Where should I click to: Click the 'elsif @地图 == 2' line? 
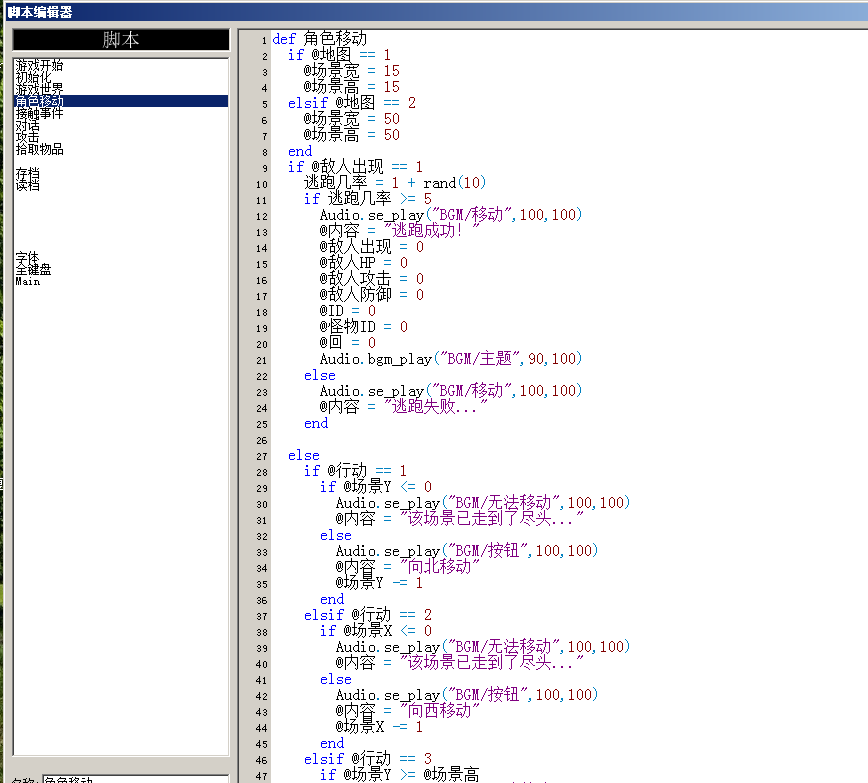point(352,103)
